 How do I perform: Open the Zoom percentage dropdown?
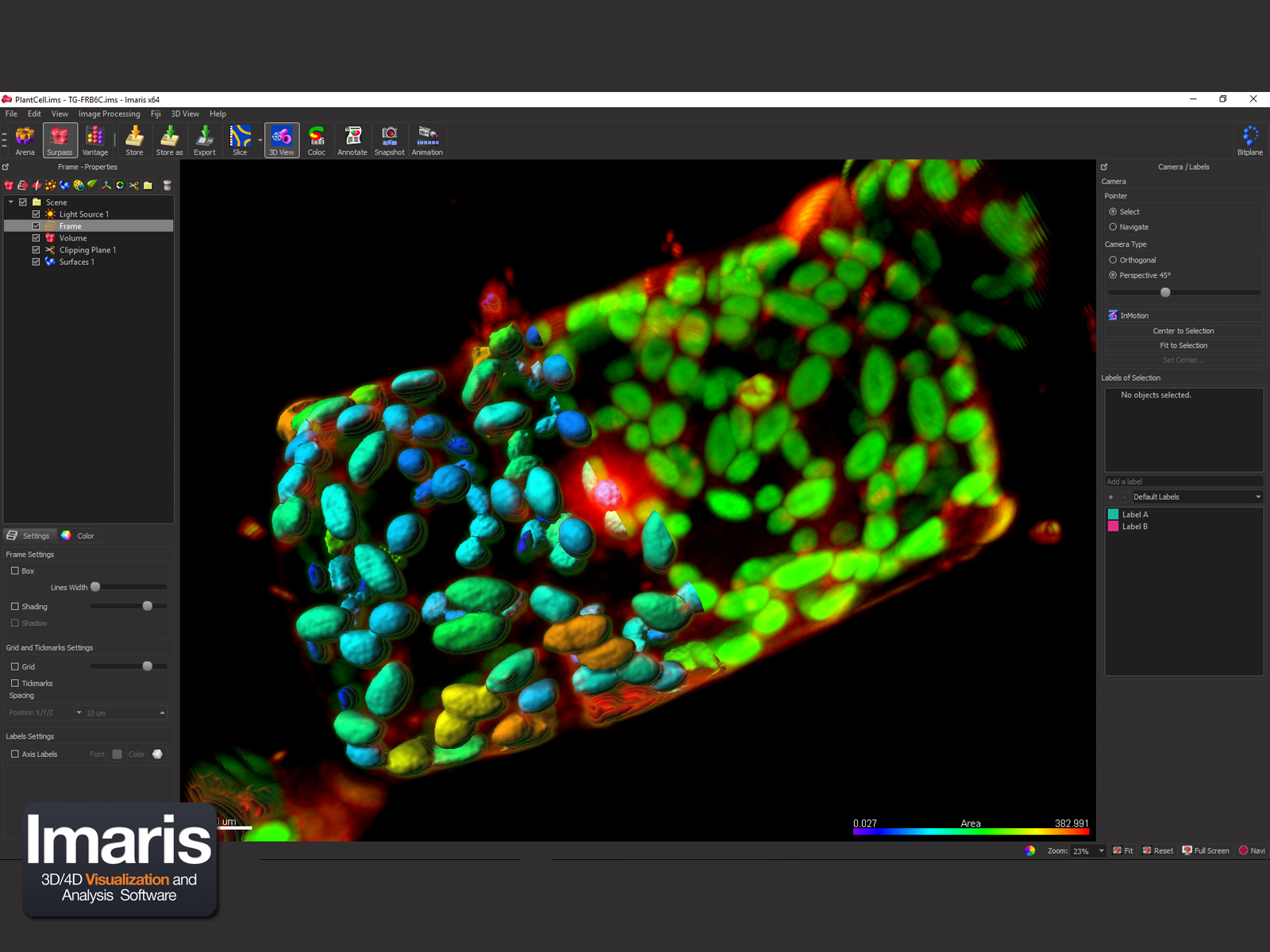pos(1101,851)
